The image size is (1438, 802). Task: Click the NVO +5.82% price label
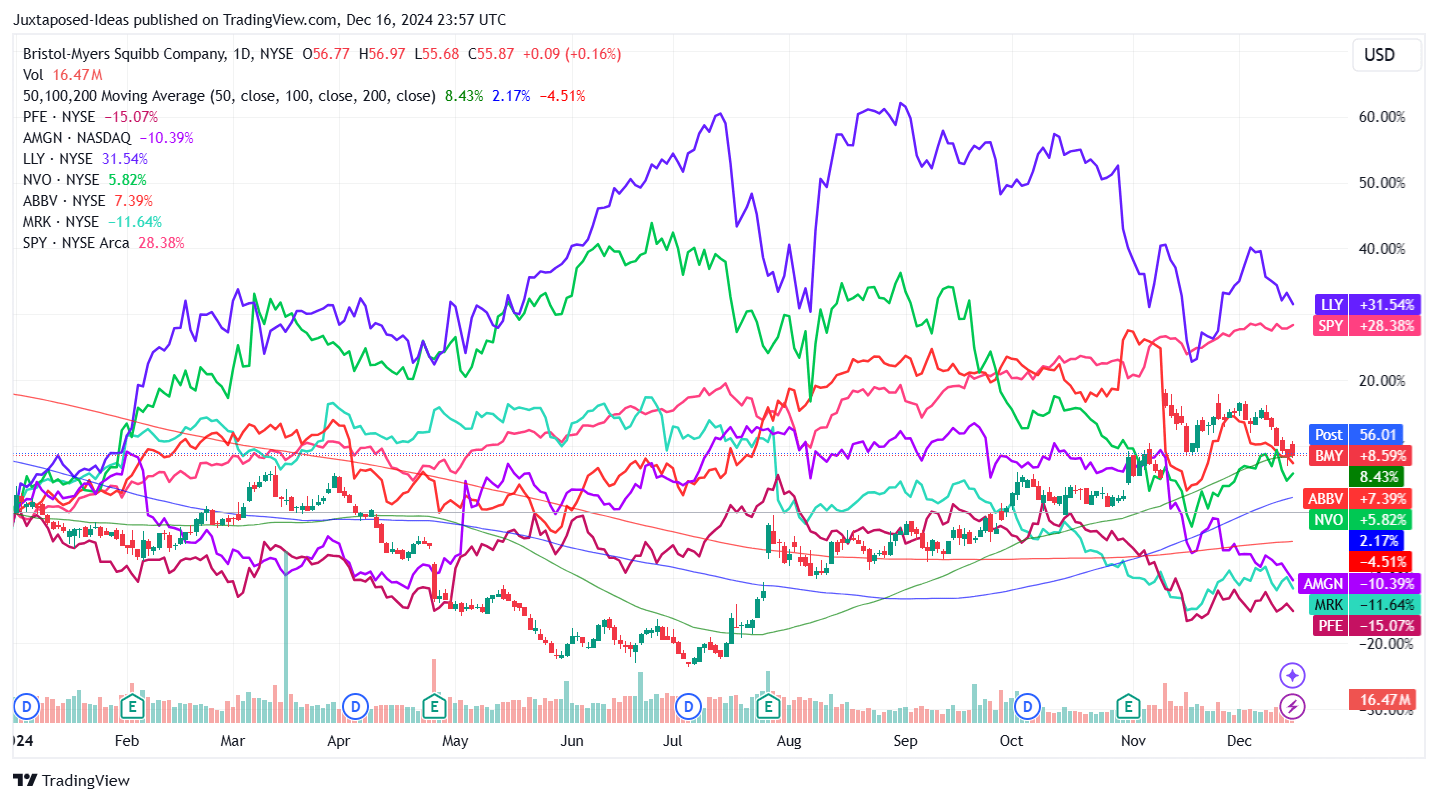coord(1360,519)
